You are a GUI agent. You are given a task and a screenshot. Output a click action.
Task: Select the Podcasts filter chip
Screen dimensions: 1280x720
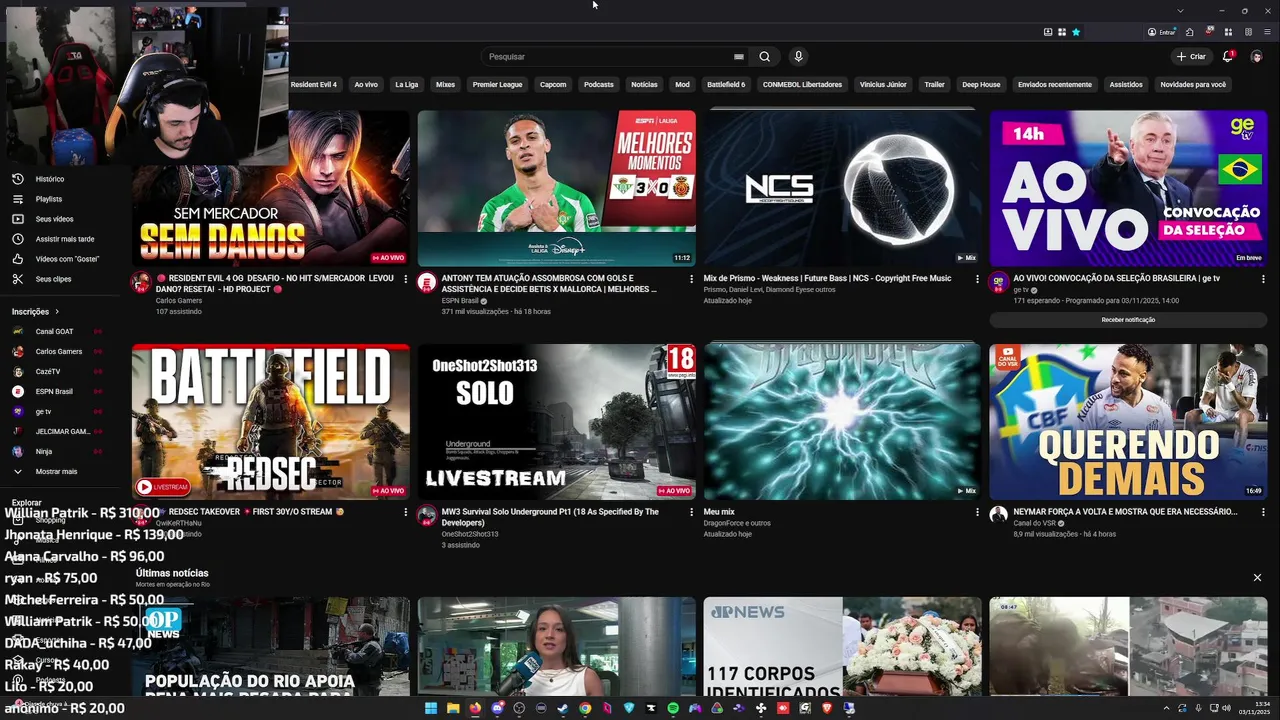[x=599, y=85]
